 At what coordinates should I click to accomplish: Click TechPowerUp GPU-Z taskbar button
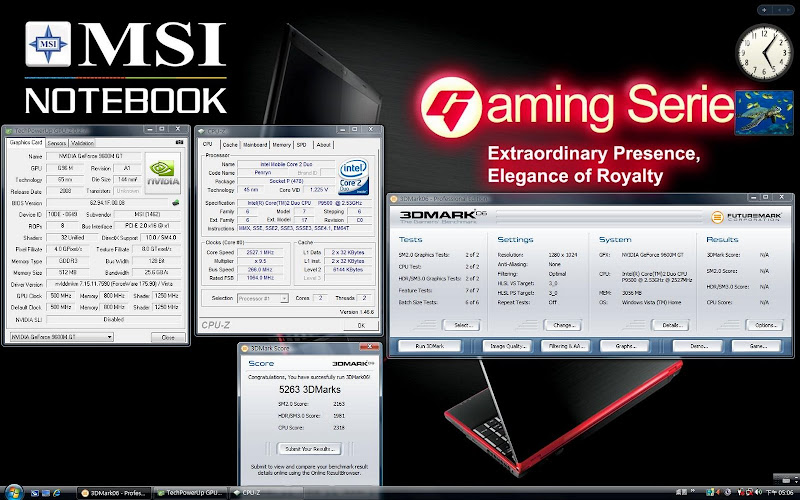[189, 493]
